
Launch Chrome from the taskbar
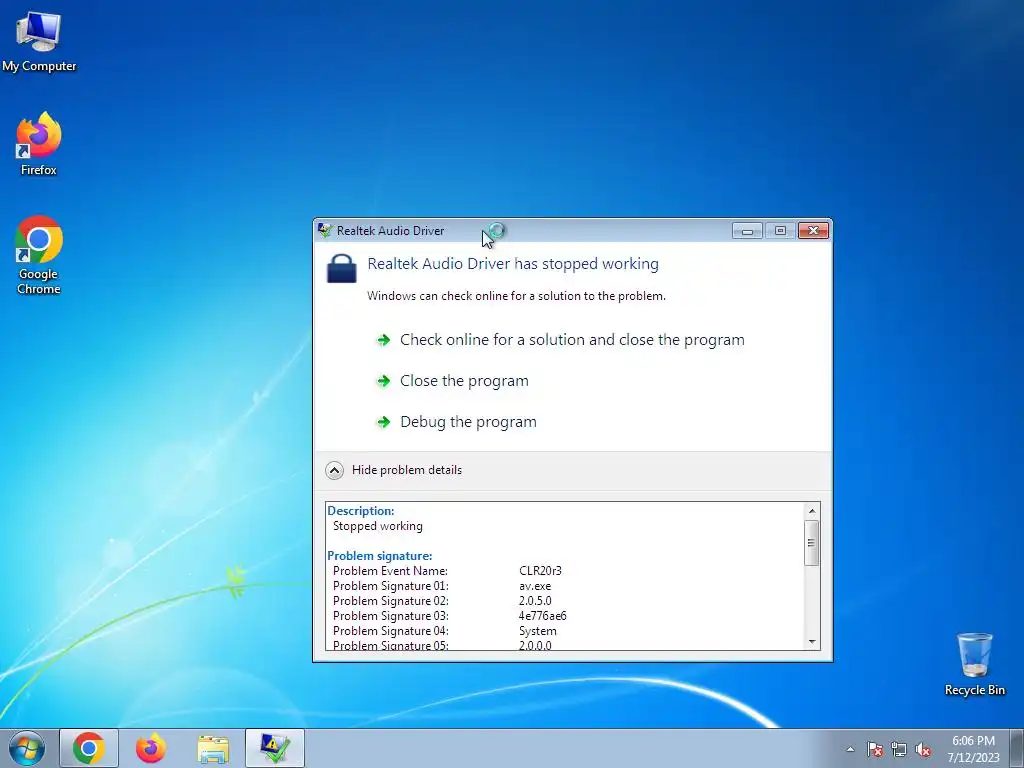tap(89, 748)
